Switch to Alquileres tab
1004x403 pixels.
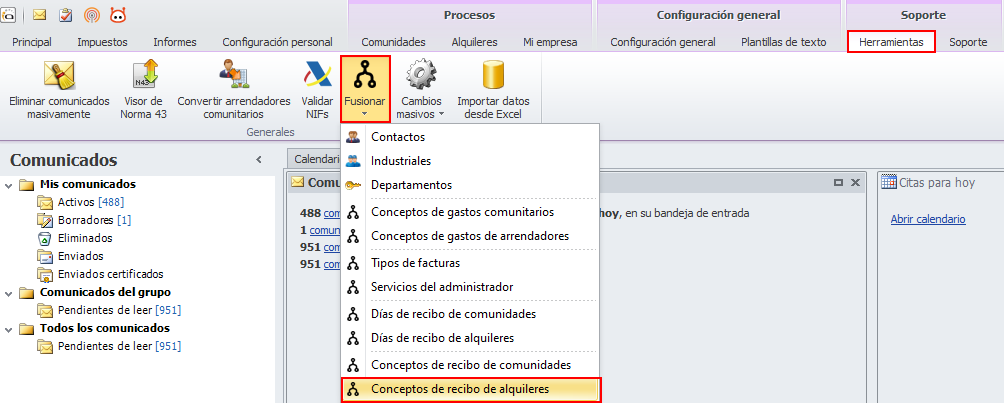coord(474,42)
